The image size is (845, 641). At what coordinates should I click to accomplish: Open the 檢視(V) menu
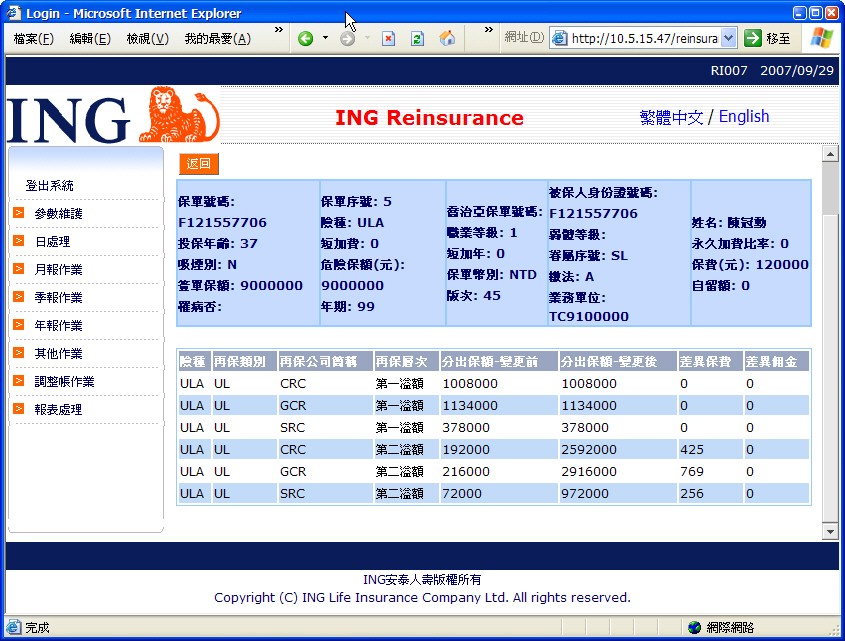(148, 39)
